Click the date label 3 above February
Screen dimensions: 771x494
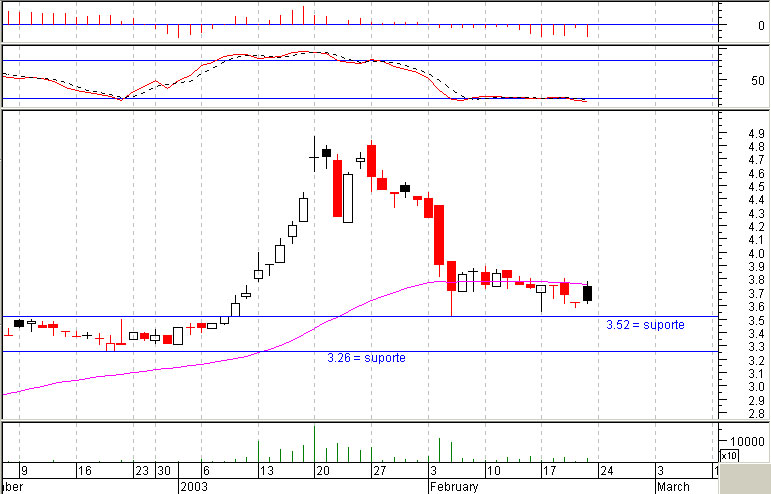434,471
